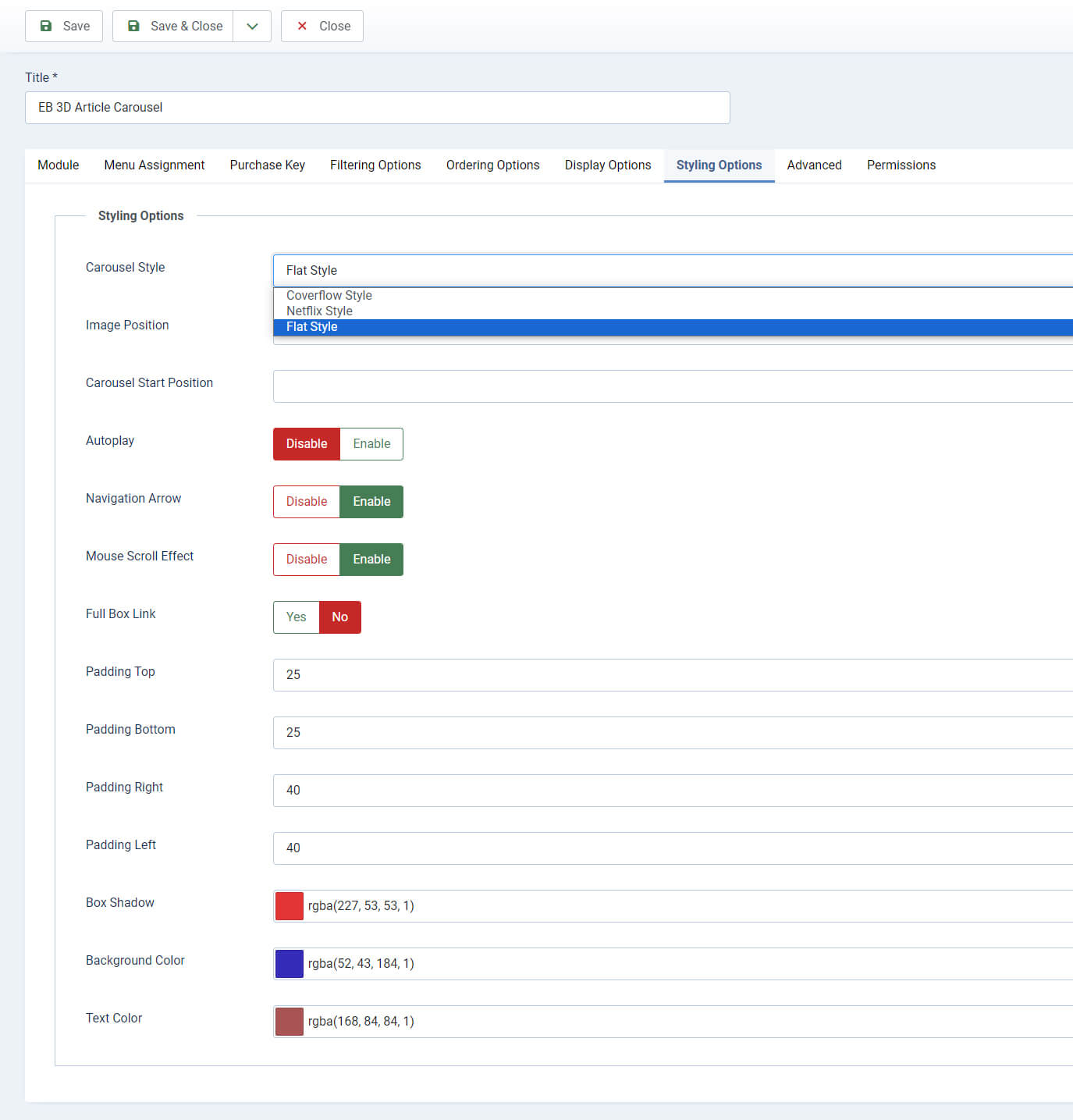Focus the Padding Top input field
This screenshot has width=1073, height=1120.
(x=673, y=675)
